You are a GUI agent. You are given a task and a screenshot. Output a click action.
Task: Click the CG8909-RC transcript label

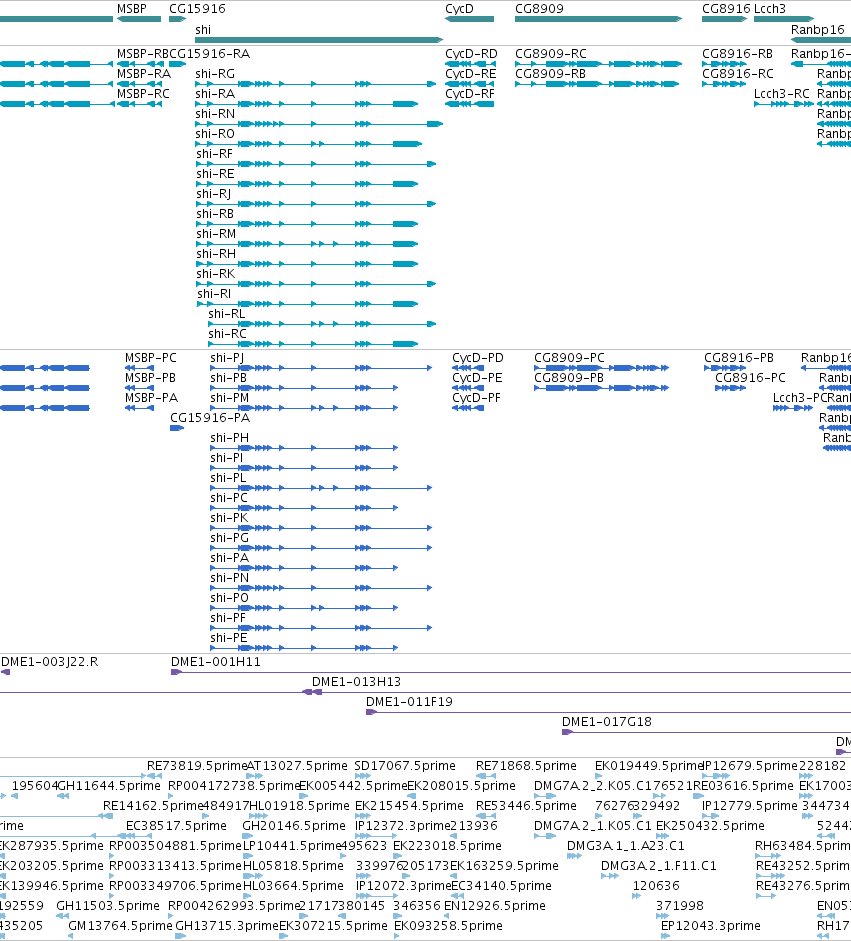pyautogui.click(x=551, y=54)
